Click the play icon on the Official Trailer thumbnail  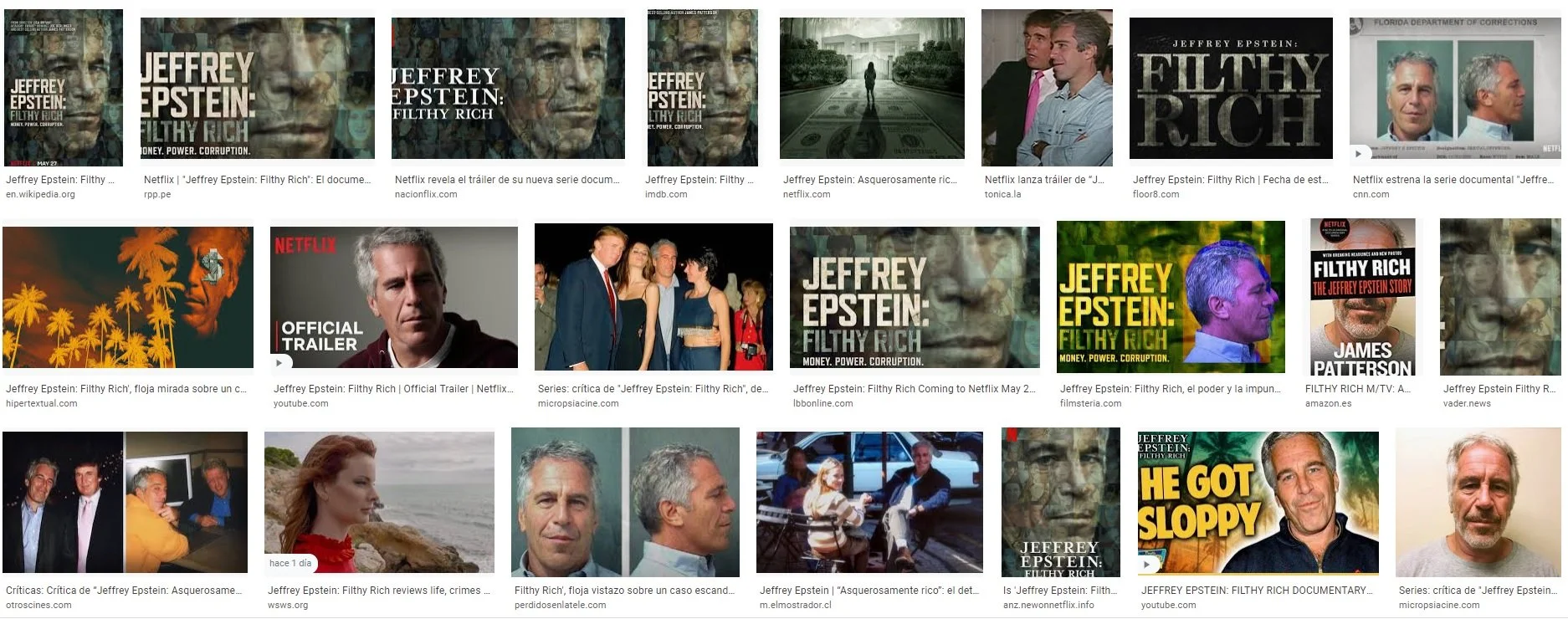[279, 363]
